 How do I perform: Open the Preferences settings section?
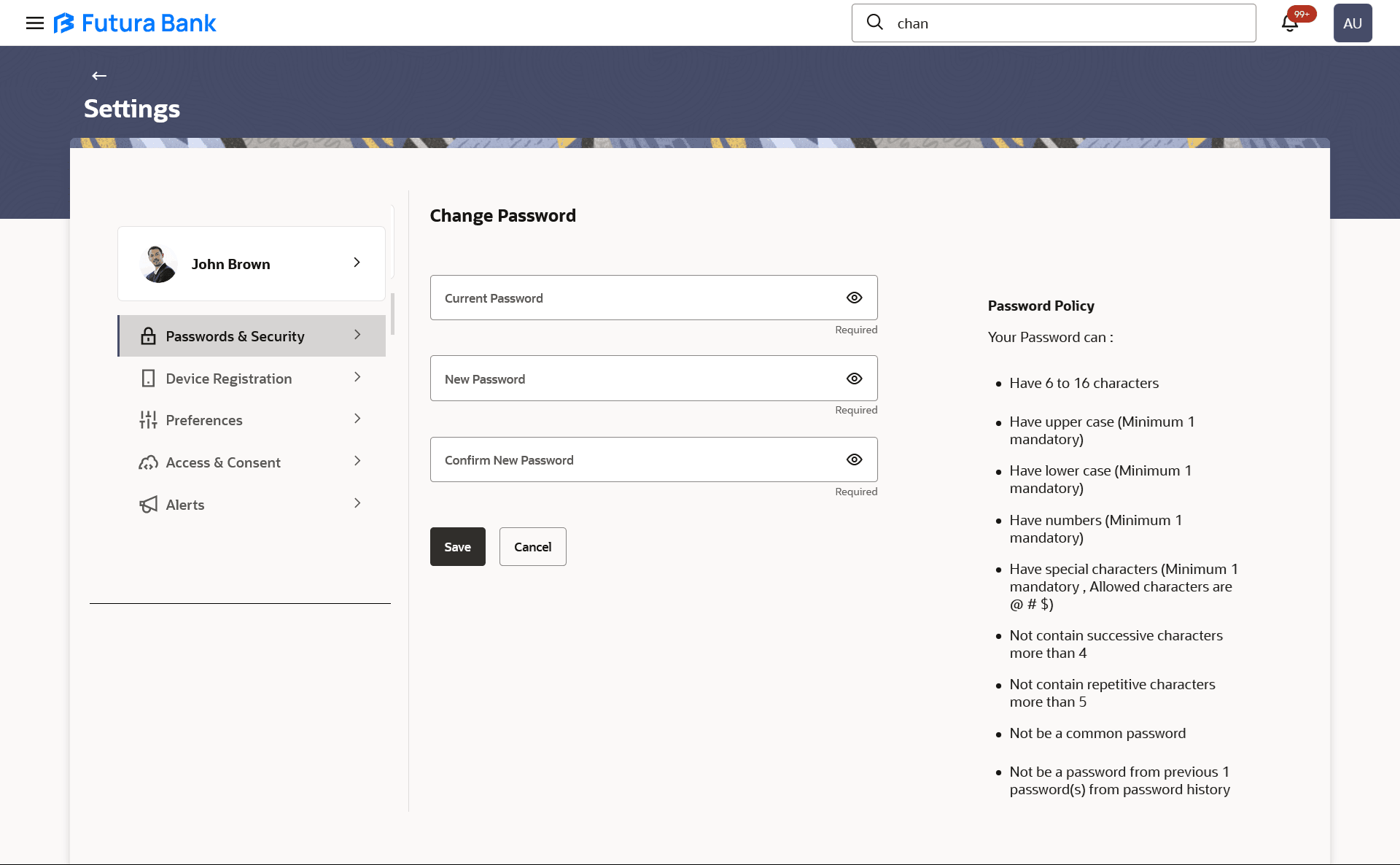(x=204, y=420)
